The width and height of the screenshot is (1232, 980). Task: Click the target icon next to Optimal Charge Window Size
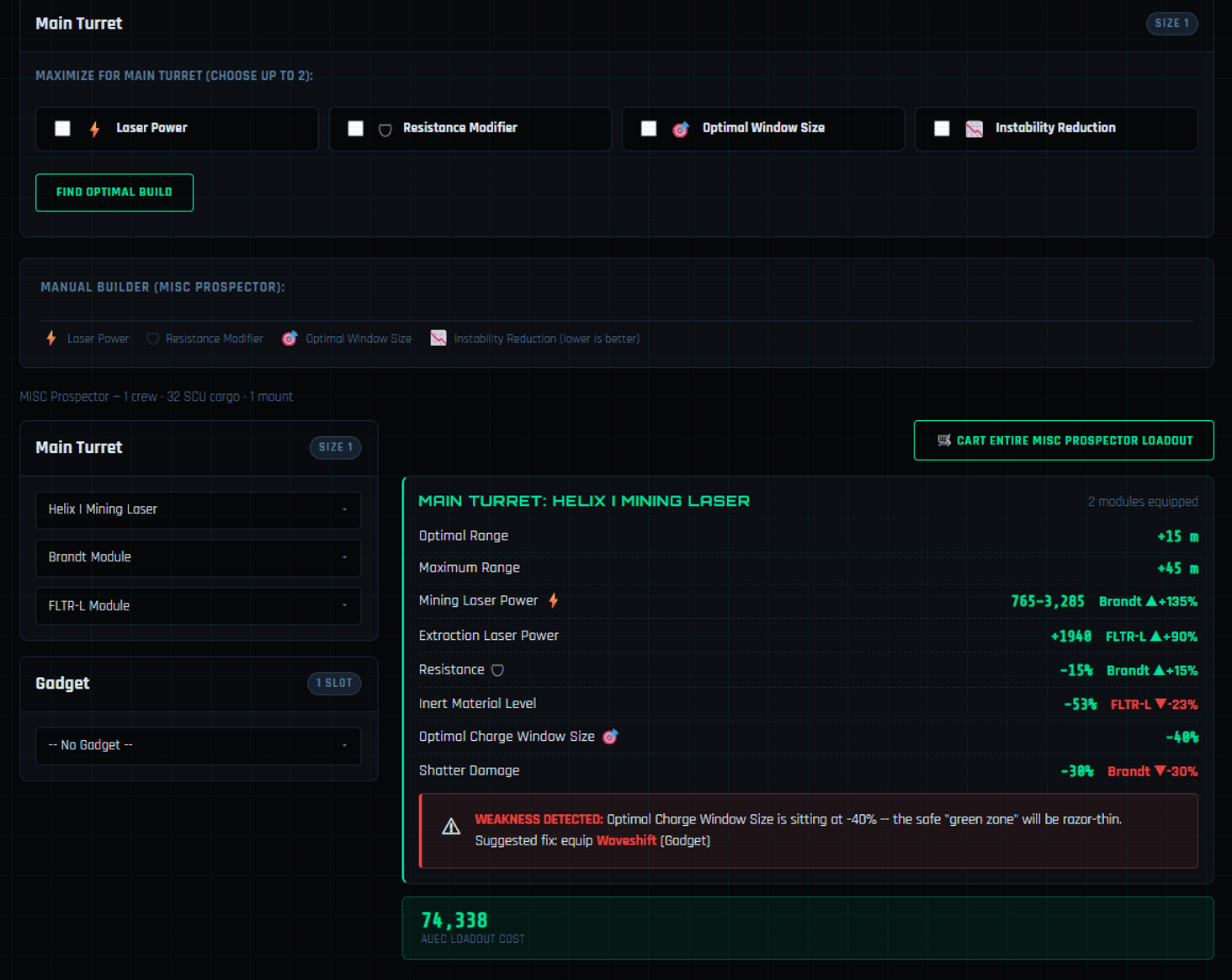click(x=610, y=737)
